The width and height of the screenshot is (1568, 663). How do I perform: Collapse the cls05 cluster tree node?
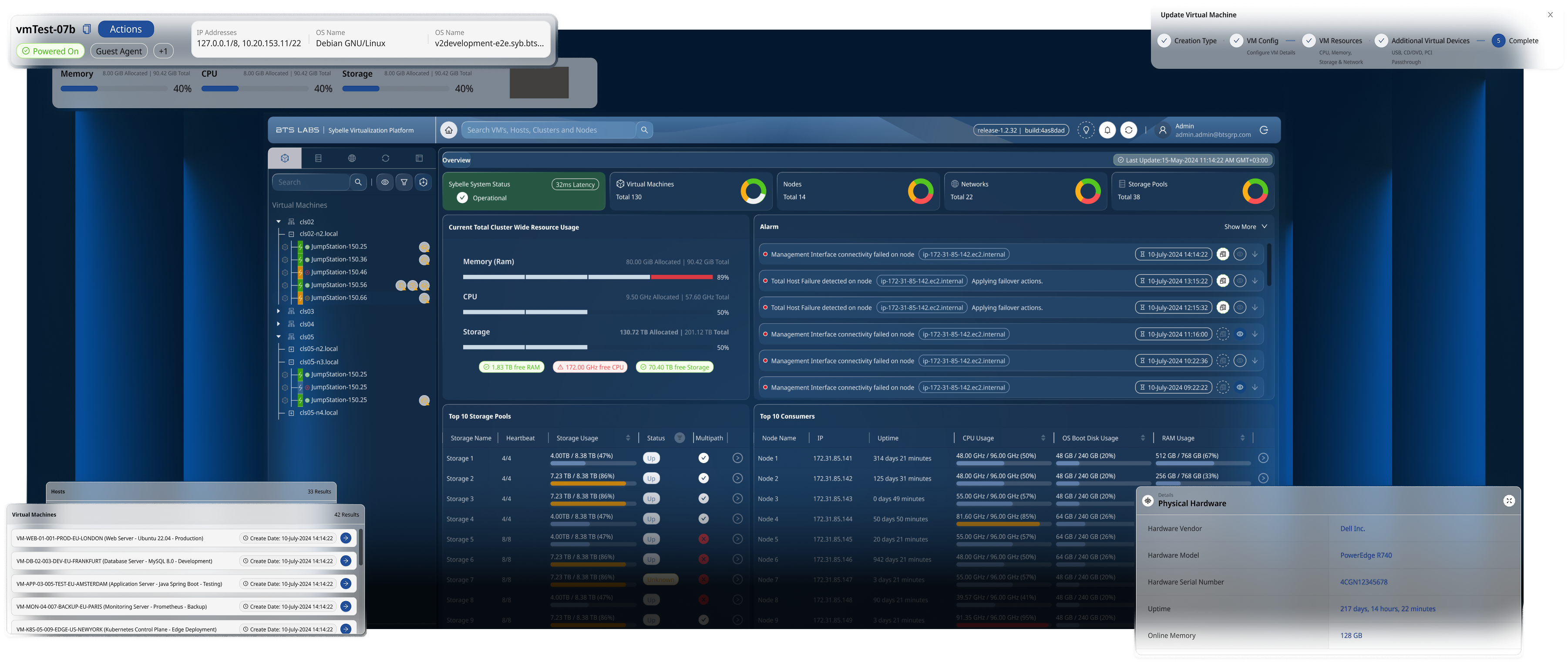[279, 336]
